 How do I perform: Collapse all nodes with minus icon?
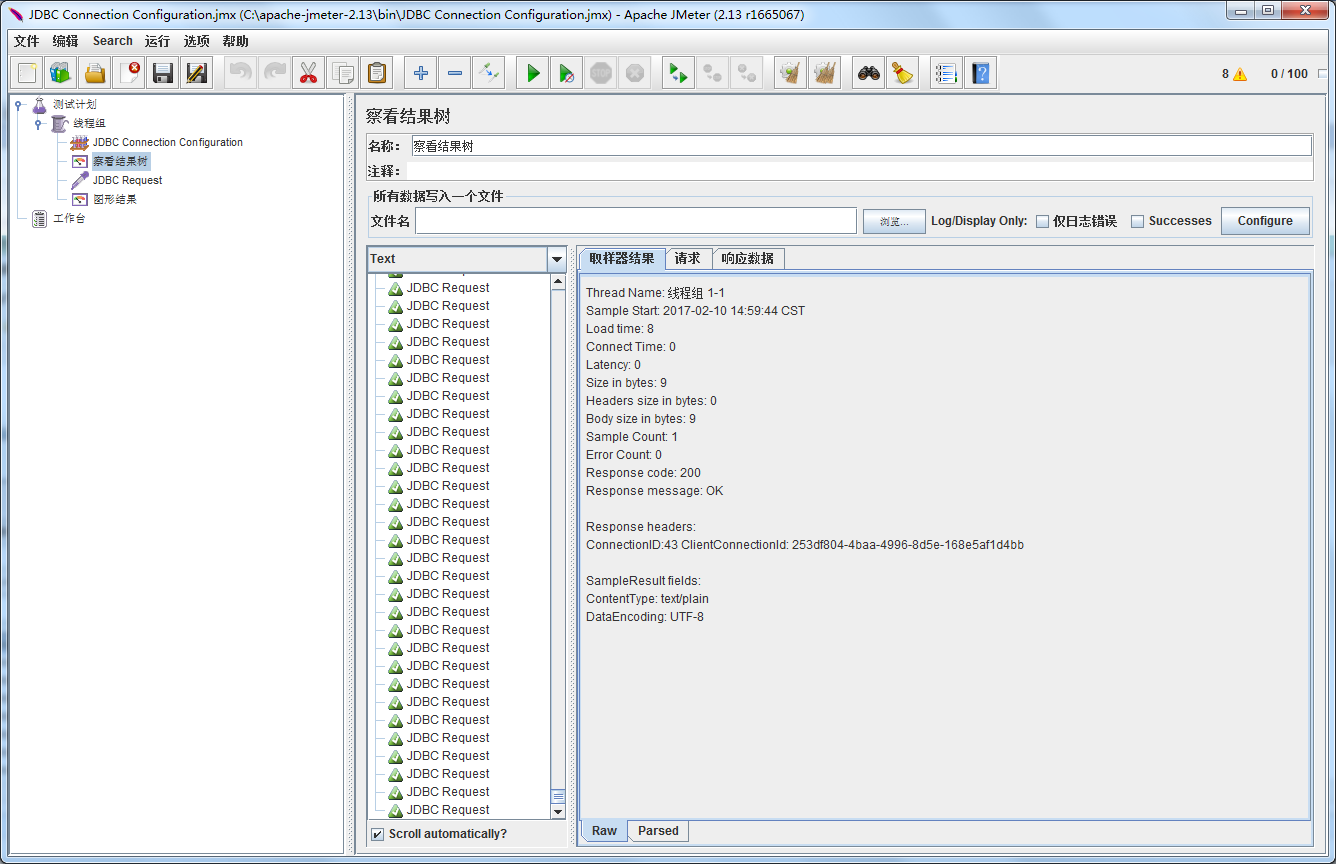455,73
